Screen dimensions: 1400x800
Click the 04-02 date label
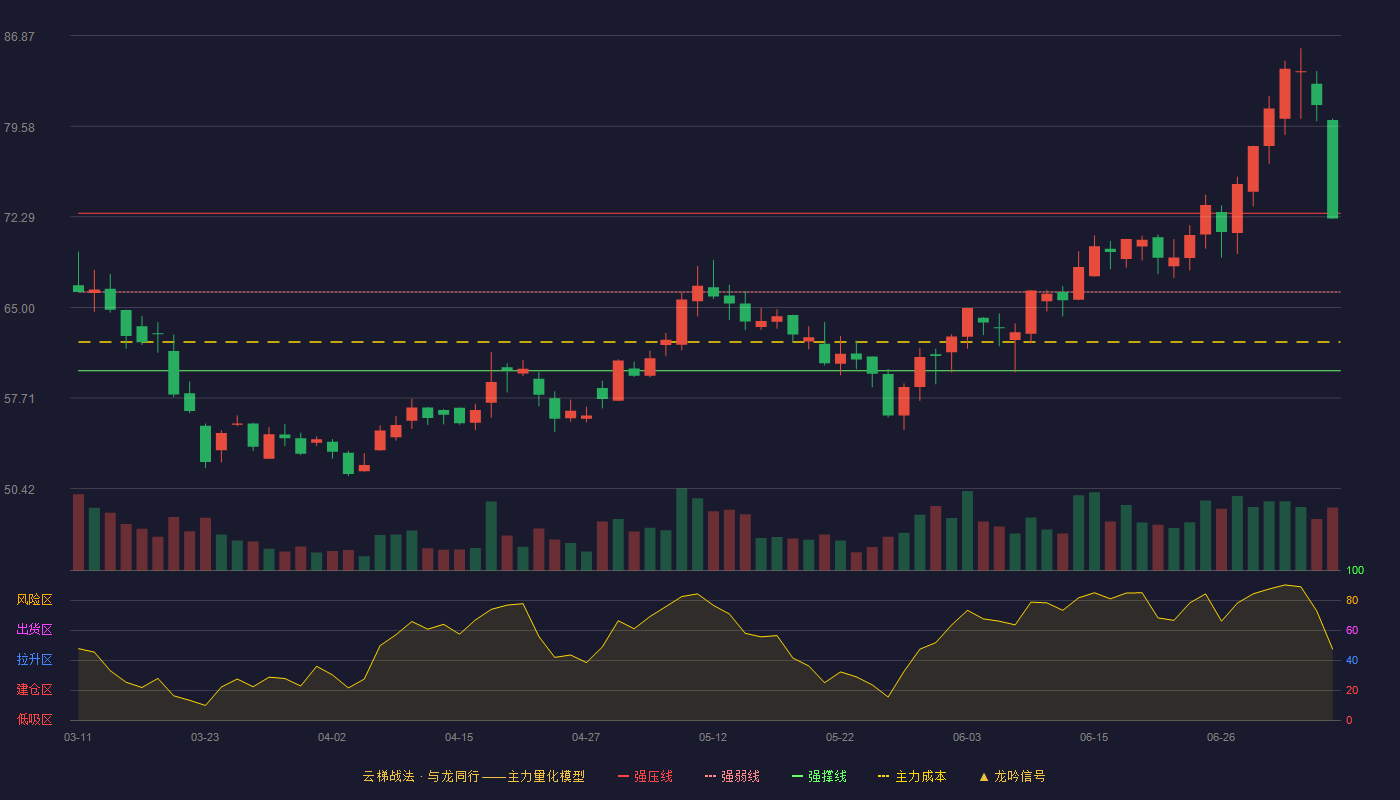332,737
